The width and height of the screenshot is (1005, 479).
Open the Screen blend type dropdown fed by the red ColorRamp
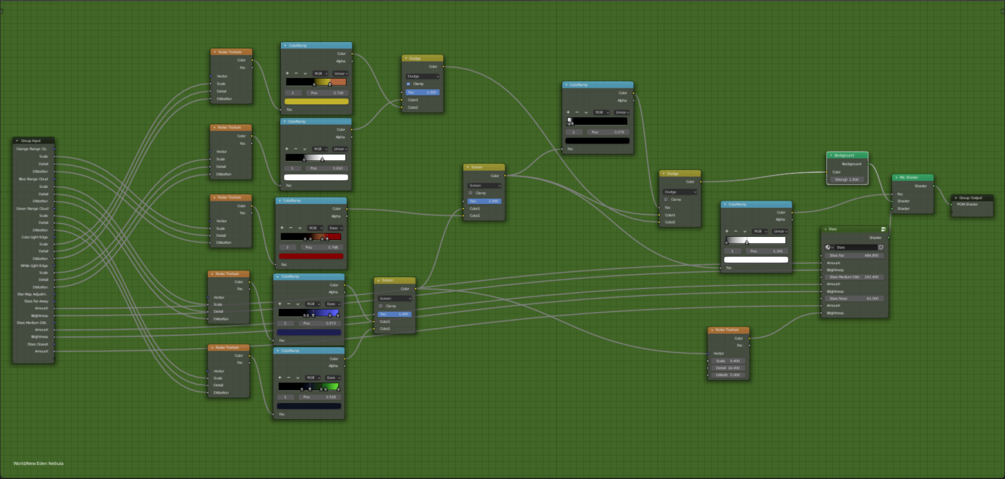[484, 185]
